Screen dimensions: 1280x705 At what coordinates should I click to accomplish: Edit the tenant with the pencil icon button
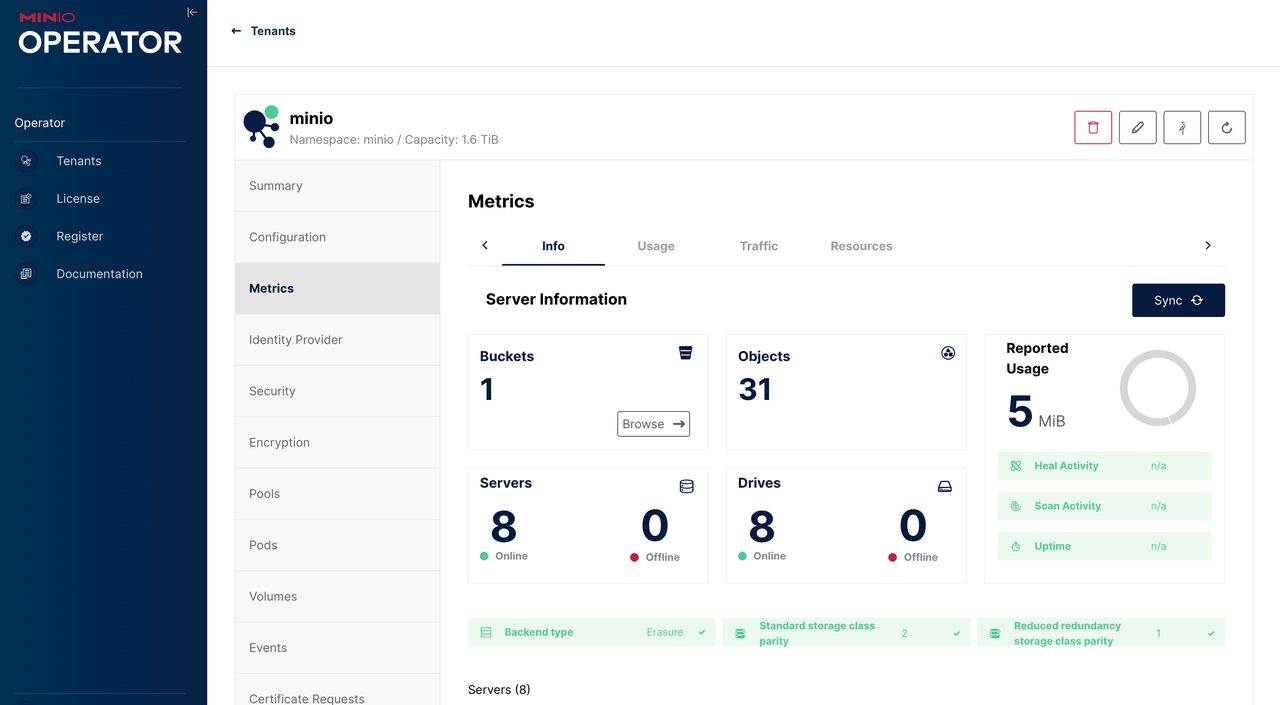click(1138, 127)
